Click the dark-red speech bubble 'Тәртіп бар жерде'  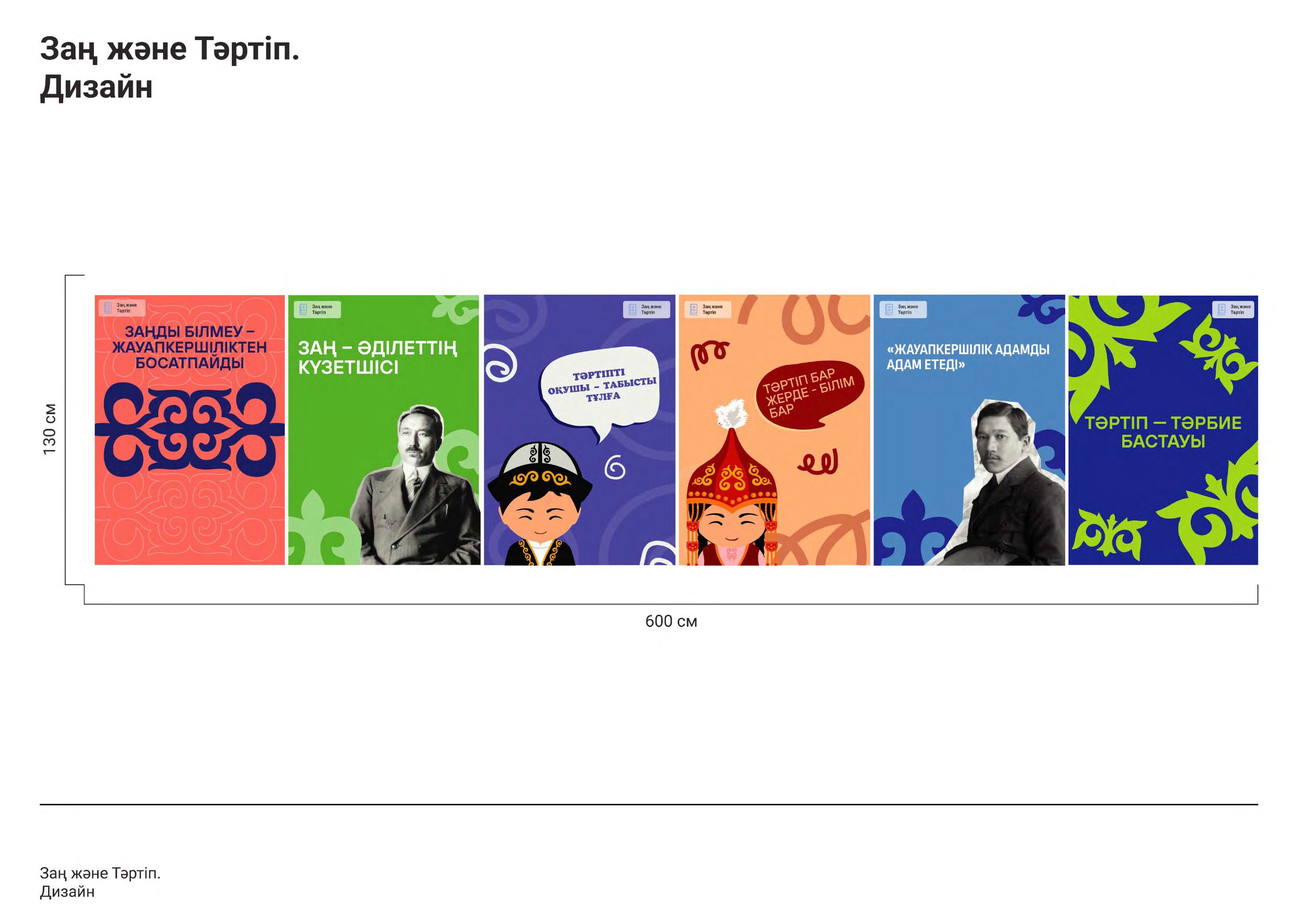pyautogui.click(x=809, y=394)
